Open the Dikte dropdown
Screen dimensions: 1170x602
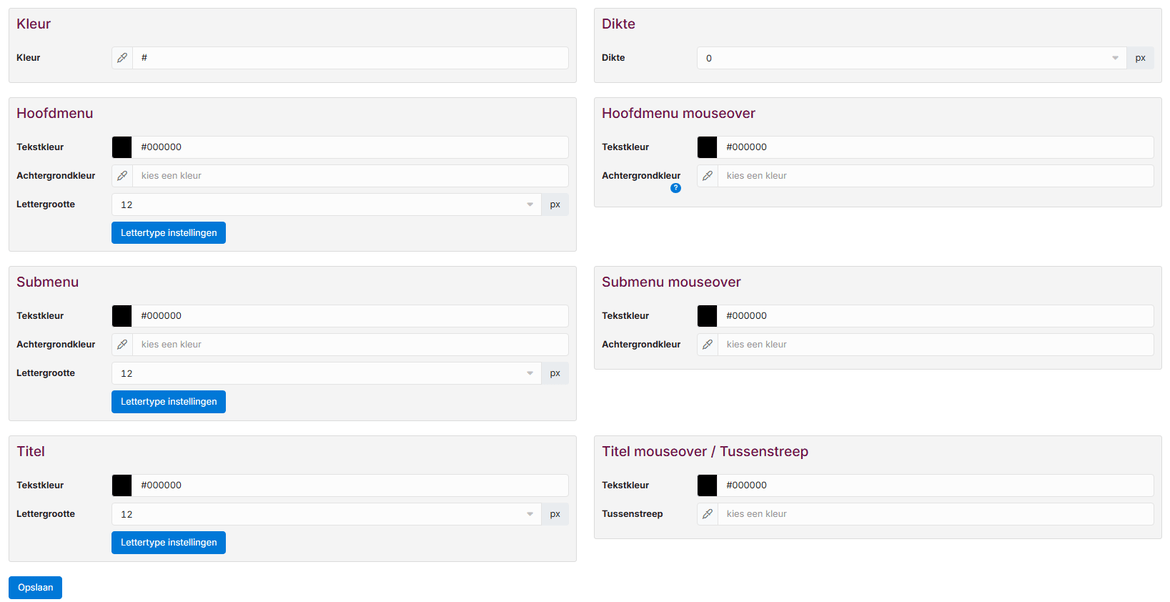911,58
